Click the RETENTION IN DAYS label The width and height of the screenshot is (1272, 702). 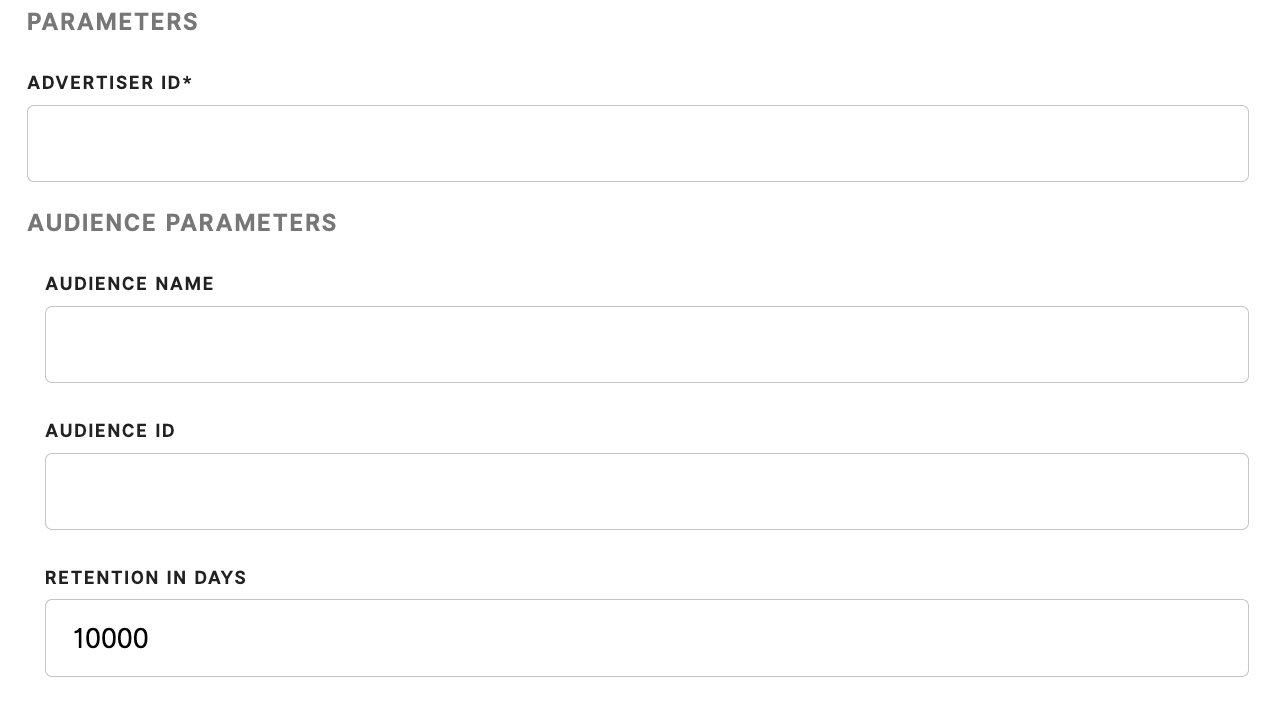(146, 578)
